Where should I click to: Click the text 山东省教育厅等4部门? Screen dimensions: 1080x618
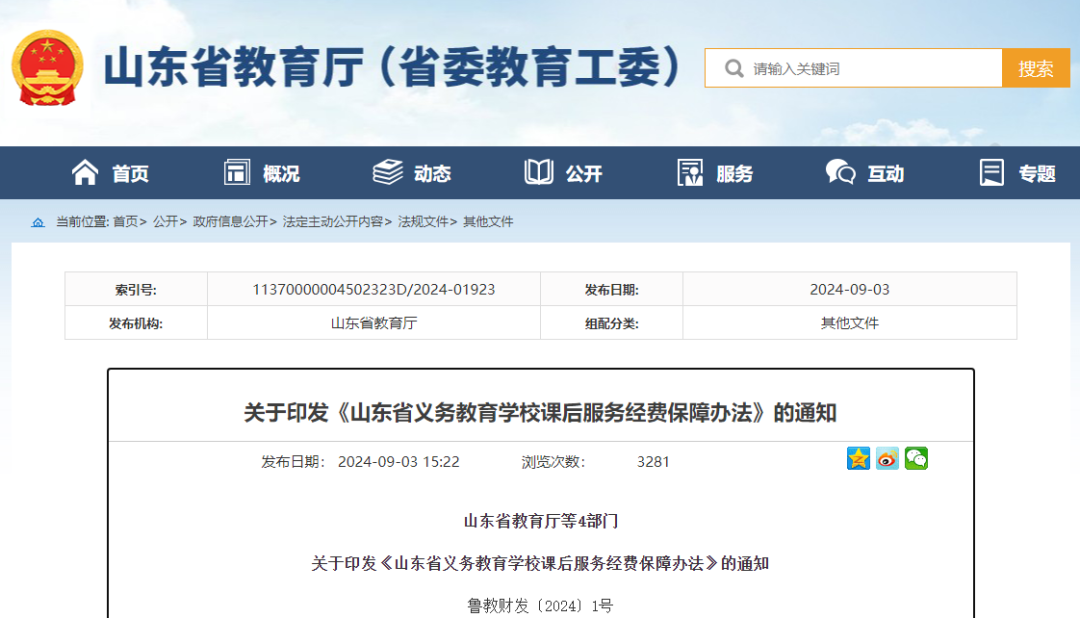(x=541, y=521)
